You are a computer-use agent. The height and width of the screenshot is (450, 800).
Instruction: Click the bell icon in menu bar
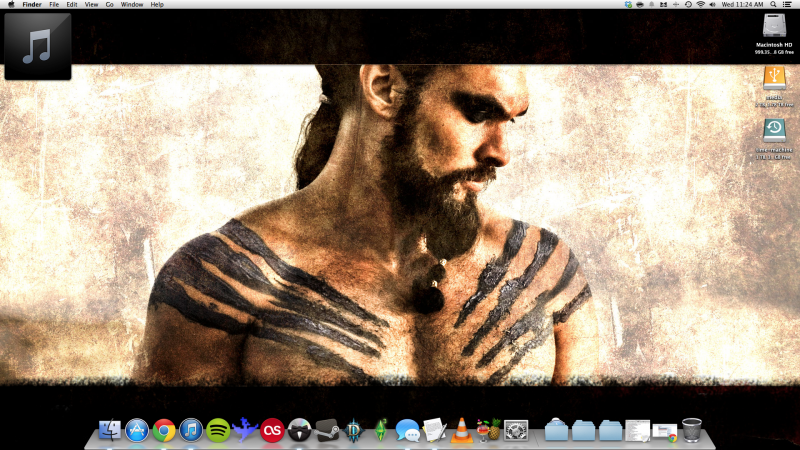tap(652, 5)
